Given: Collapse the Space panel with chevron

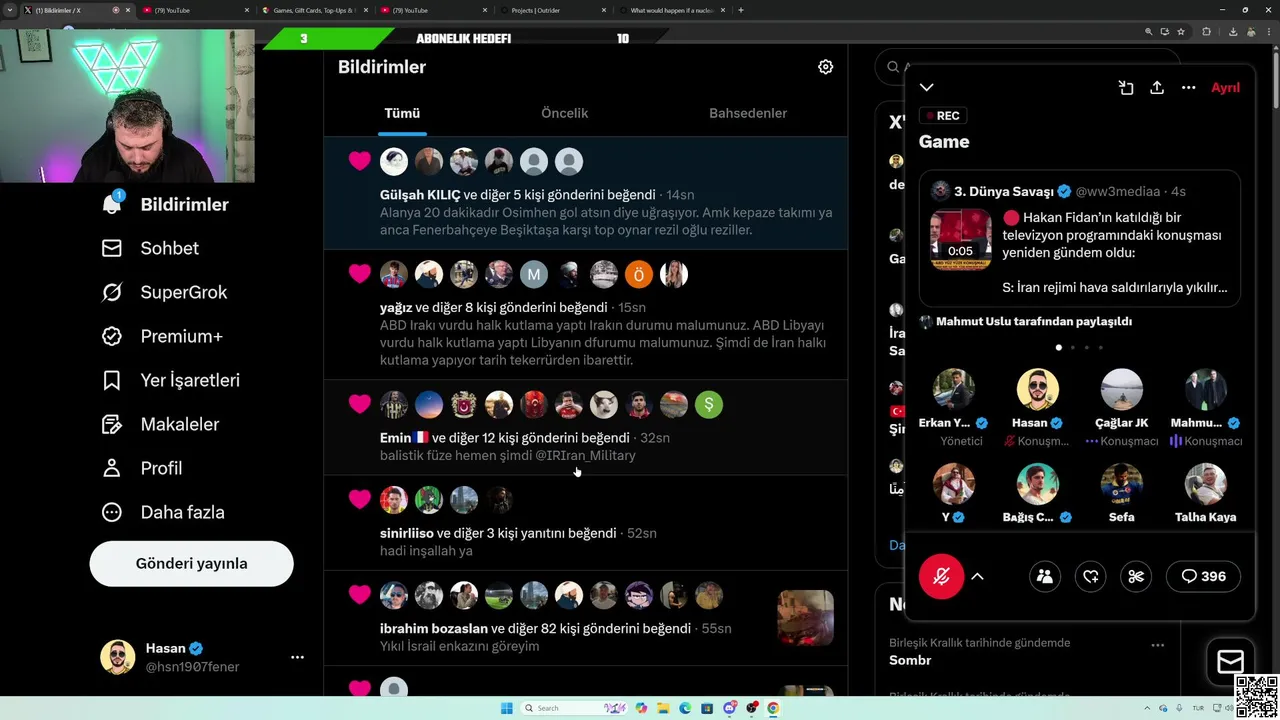Looking at the screenshot, I should [x=927, y=88].
